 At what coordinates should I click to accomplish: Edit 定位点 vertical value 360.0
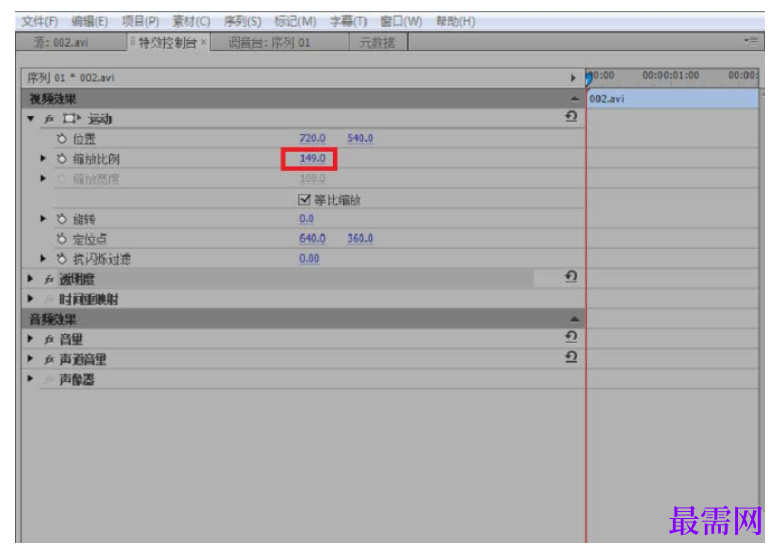pyautogui.click(x=360, y=239)
